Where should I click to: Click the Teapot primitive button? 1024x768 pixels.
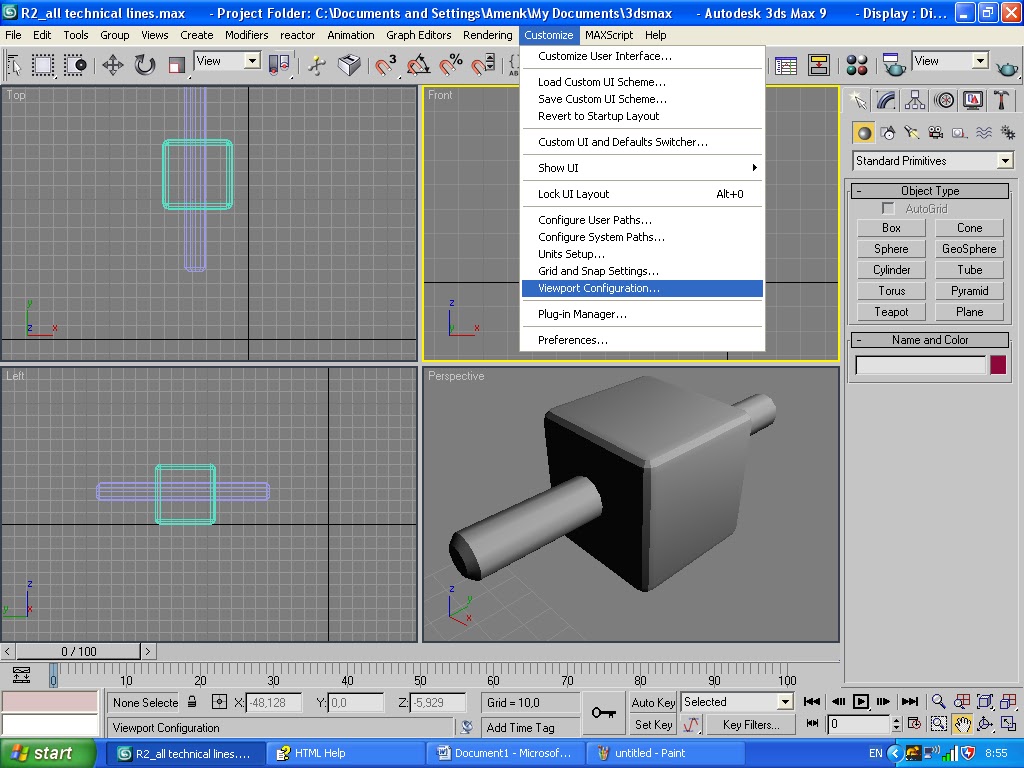891,312
